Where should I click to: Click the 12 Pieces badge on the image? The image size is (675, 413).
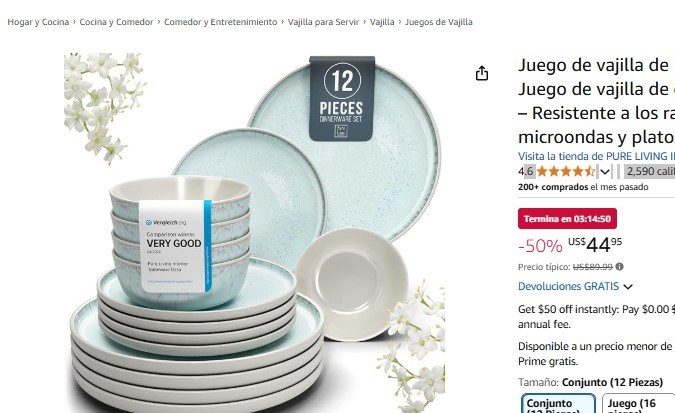point(342,98)
